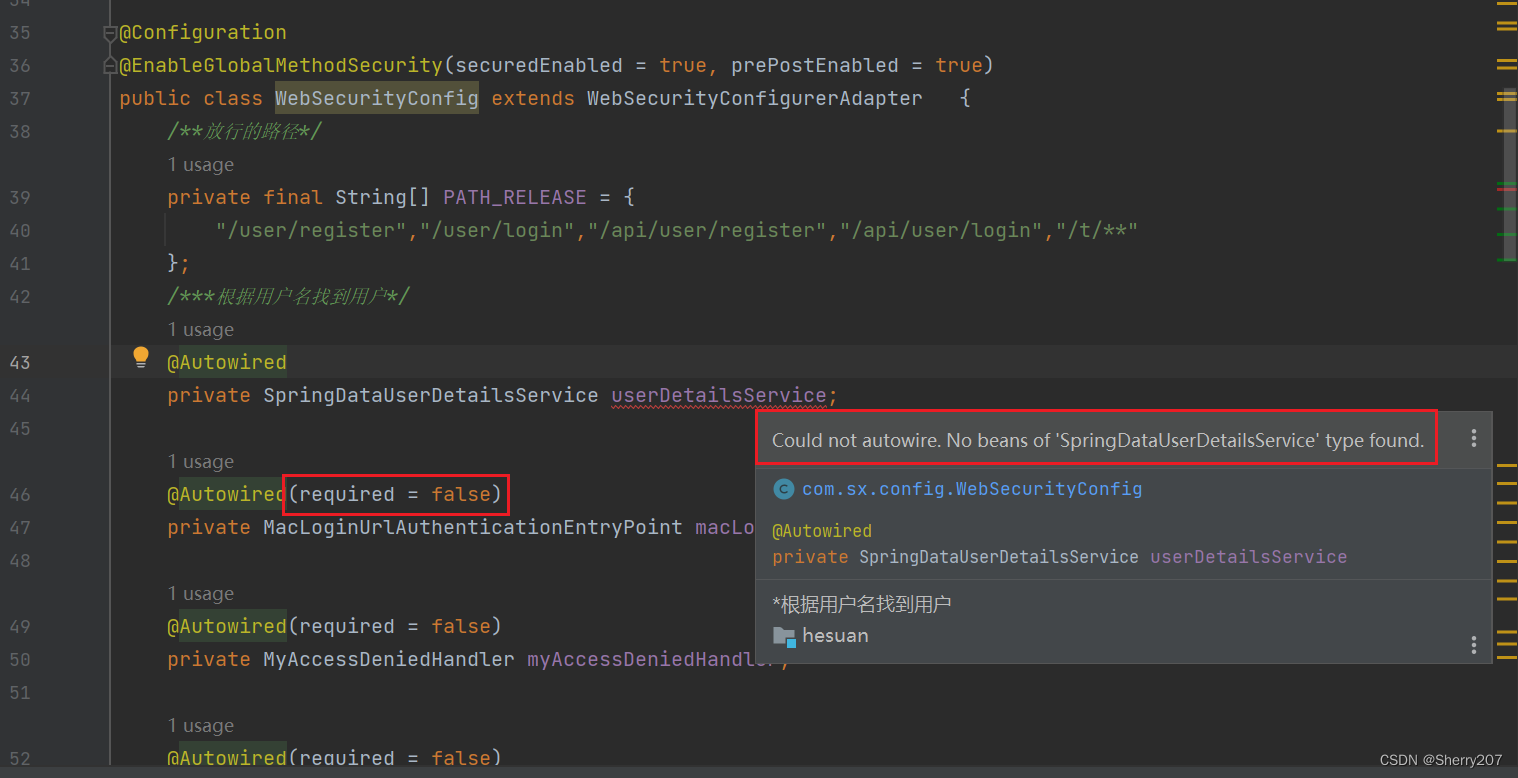The width and height of the screenshot is (1518, 778).
Task: Click '1 usage' hint above line 46
Action: [201, 462]
